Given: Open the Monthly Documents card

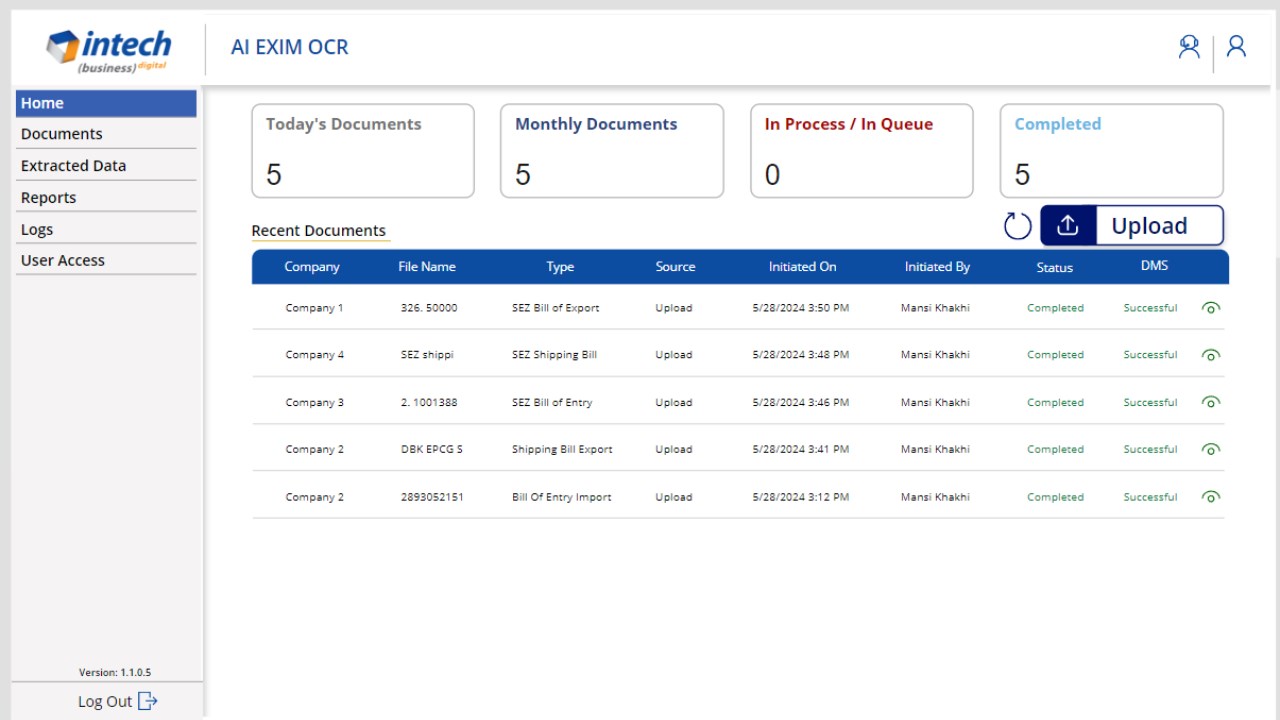Looking at the screenshot, I should point(612,151).
